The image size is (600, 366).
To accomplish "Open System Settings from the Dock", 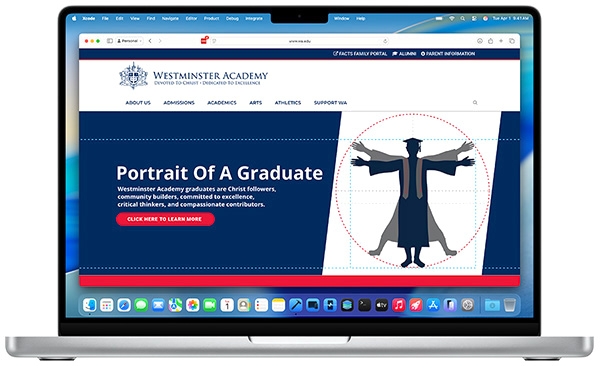I will 467,305.
